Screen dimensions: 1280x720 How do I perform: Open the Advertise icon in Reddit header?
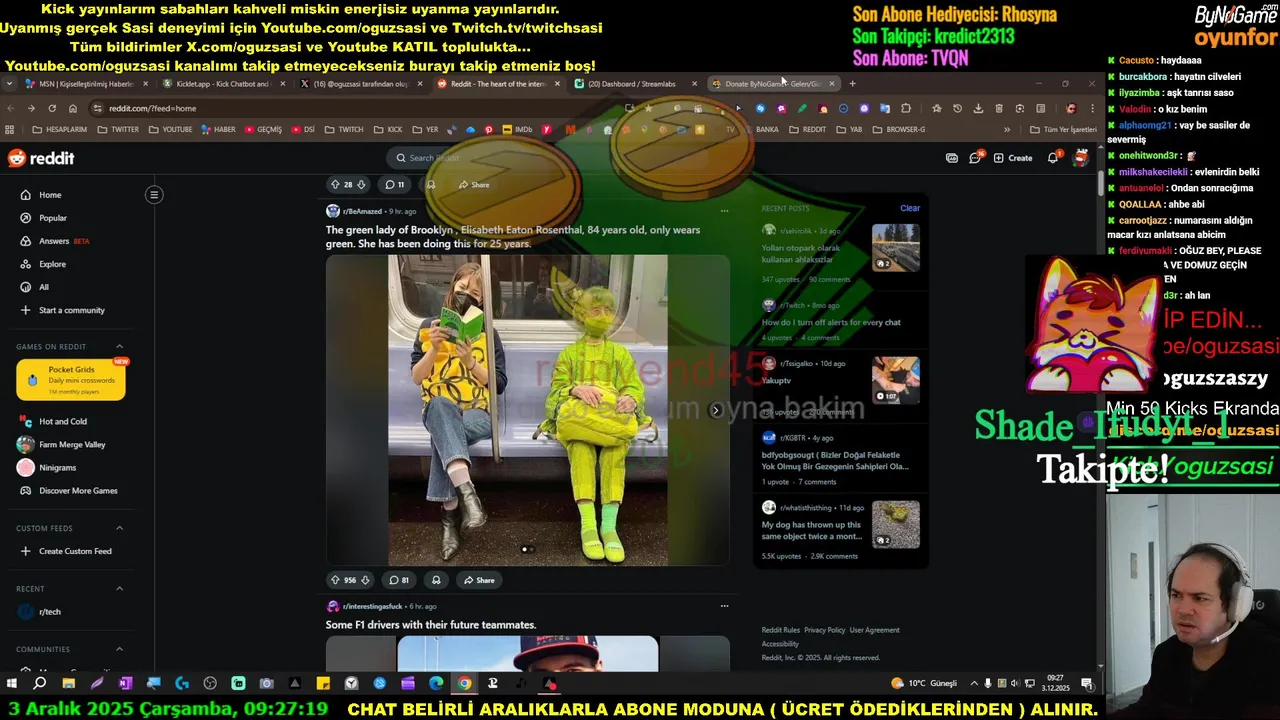click(951, 158)
